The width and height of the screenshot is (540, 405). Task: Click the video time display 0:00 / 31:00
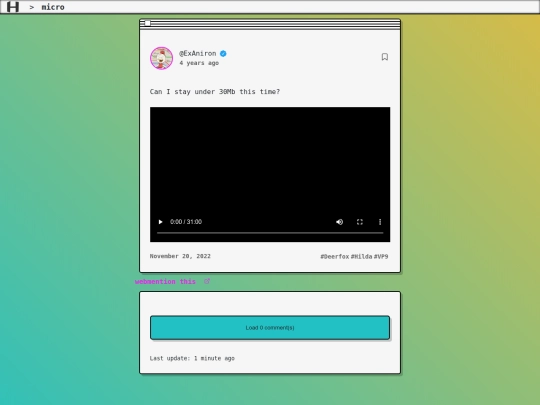(x=186, y=222)
